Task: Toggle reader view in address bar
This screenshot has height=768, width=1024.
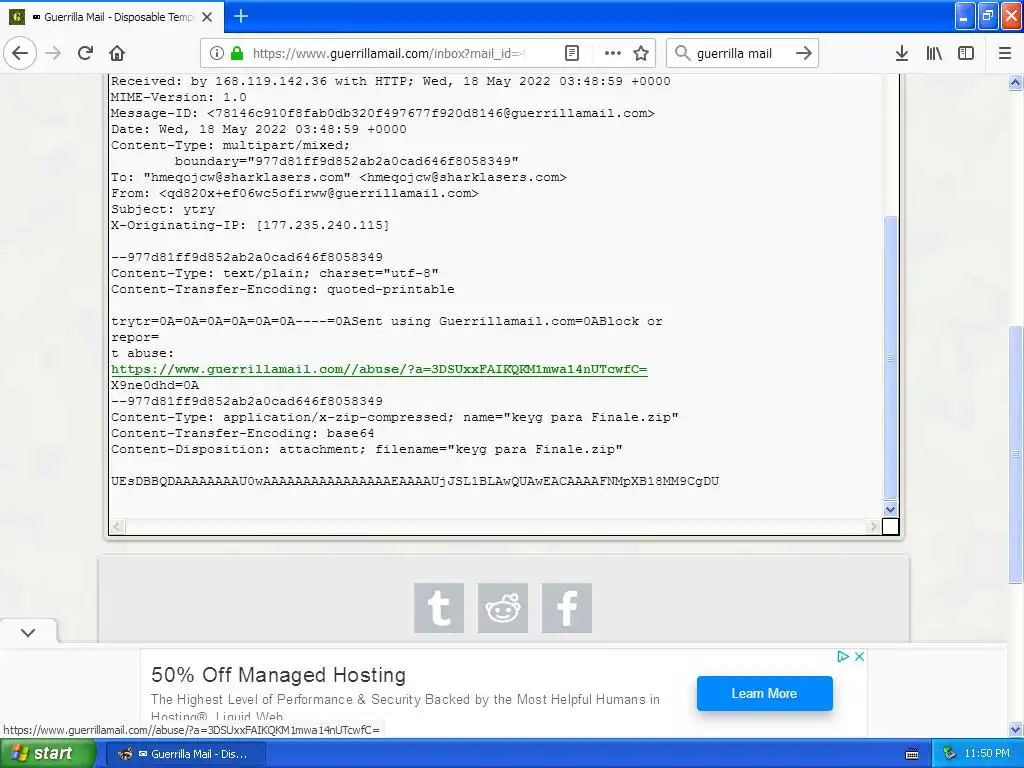Action: click(x=571, y=54)
